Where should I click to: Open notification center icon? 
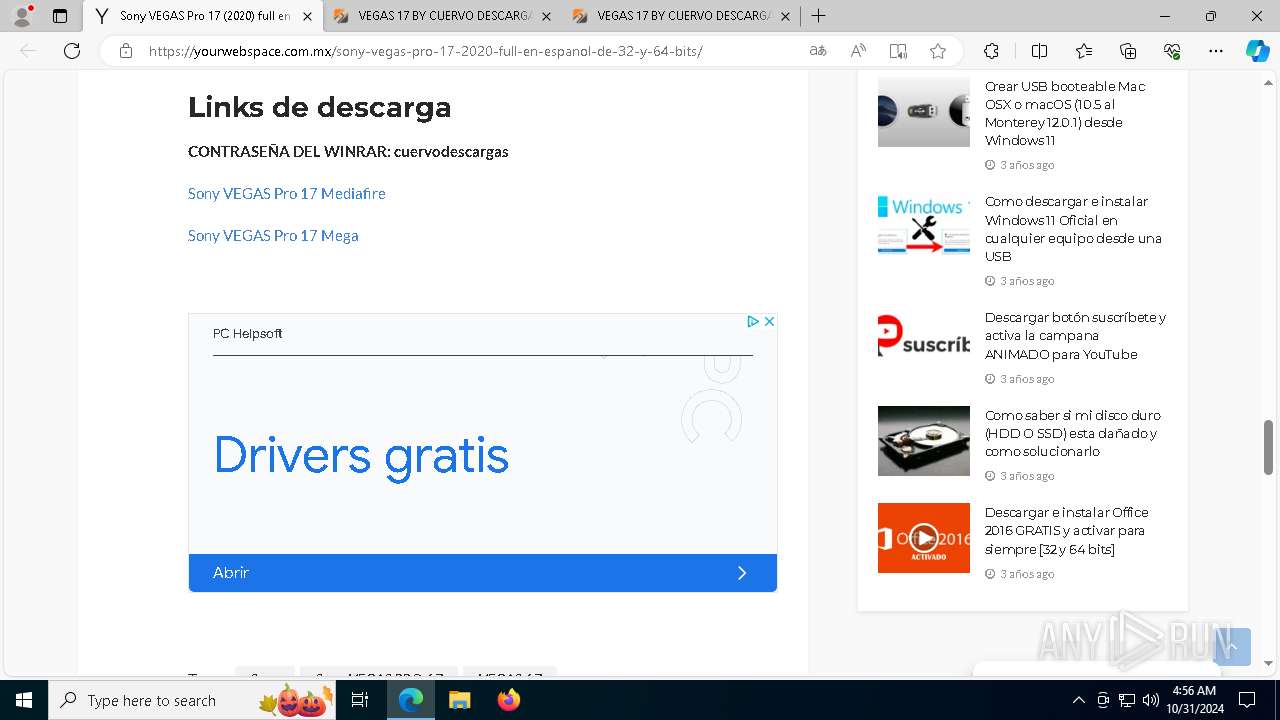(1246, 700)
